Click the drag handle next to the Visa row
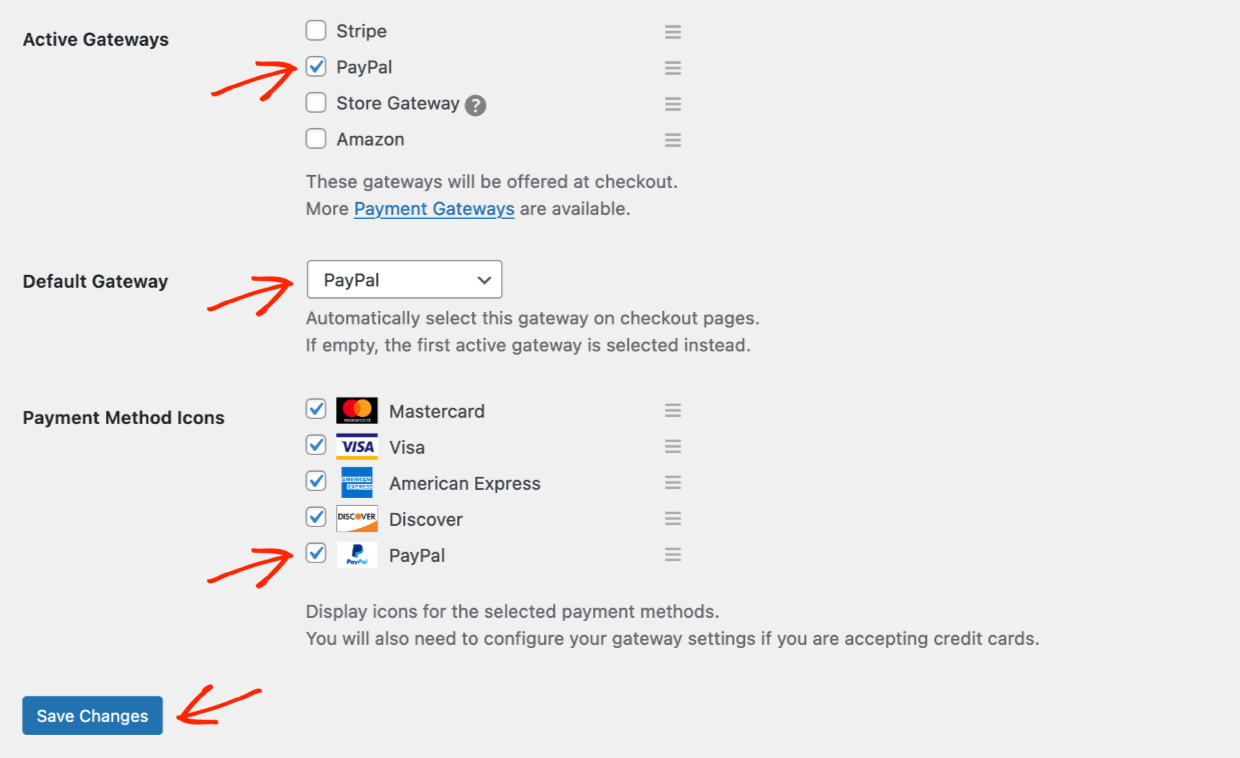Screen dimensions: 1240x758 673,445
